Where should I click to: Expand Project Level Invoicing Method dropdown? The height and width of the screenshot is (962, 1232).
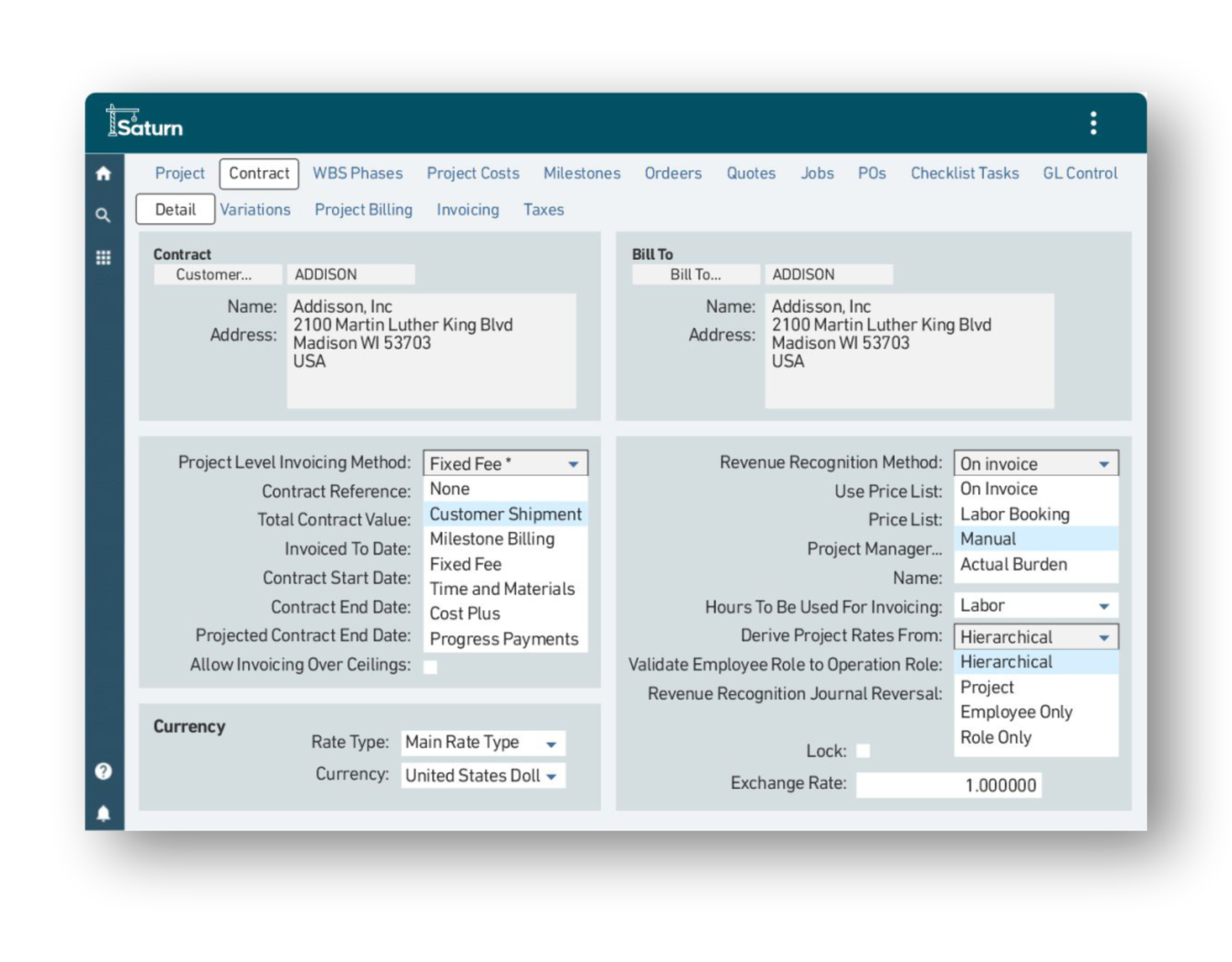pos(572,464)
